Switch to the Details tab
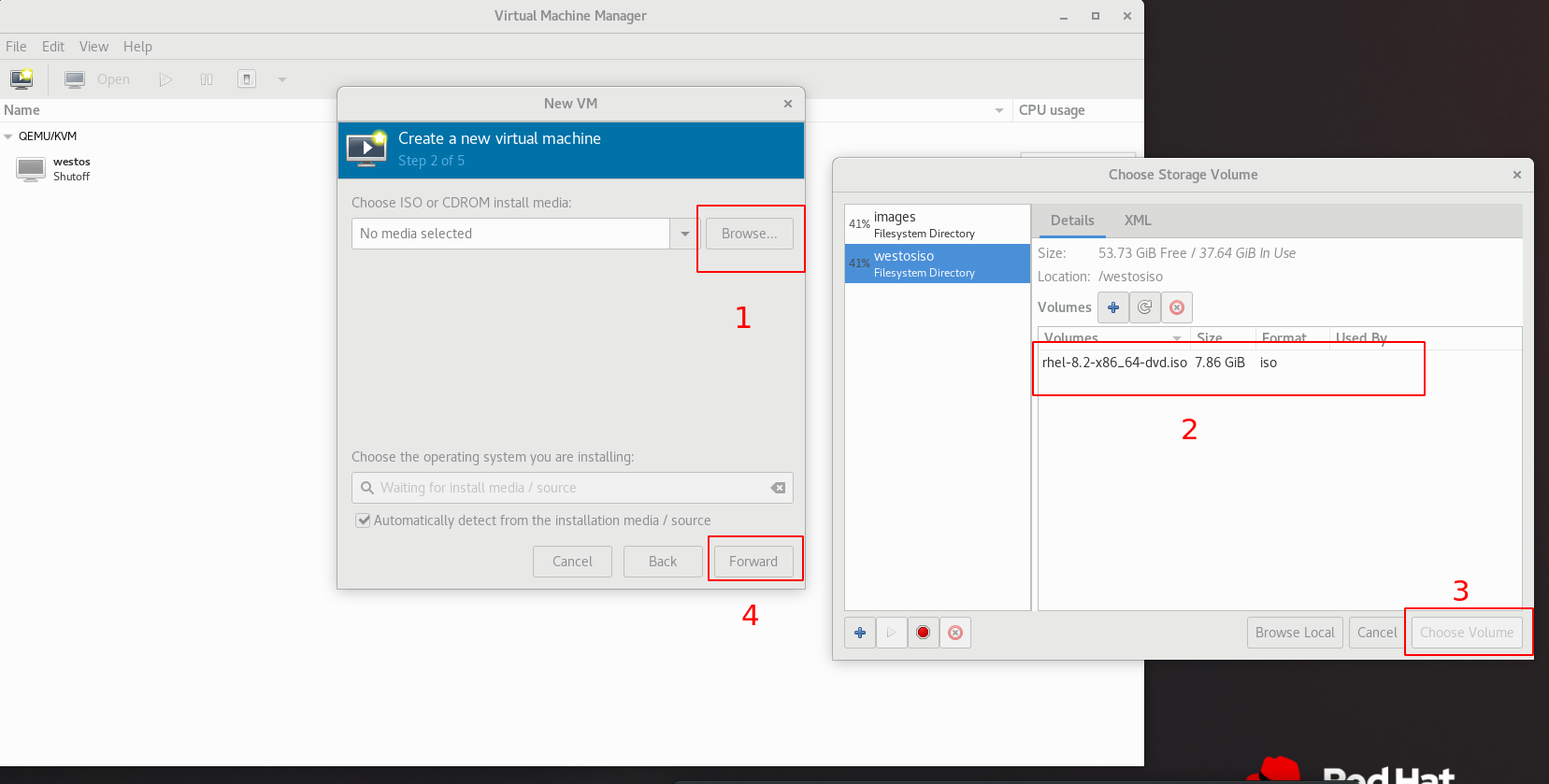The image size is (1549, 784). point(1072,221)
